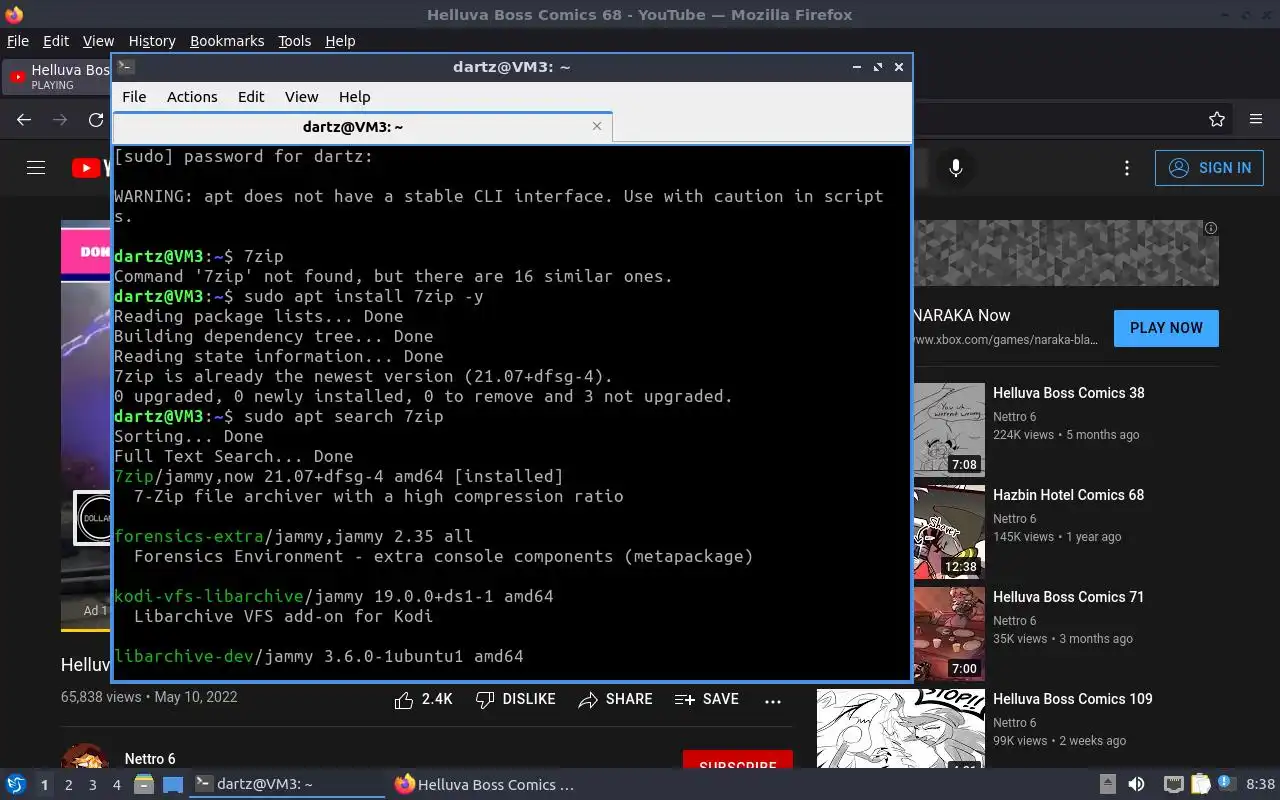The image size is (1280, 800).
Task: Bookmark this page with star icon
Action: pos(1217,119)
